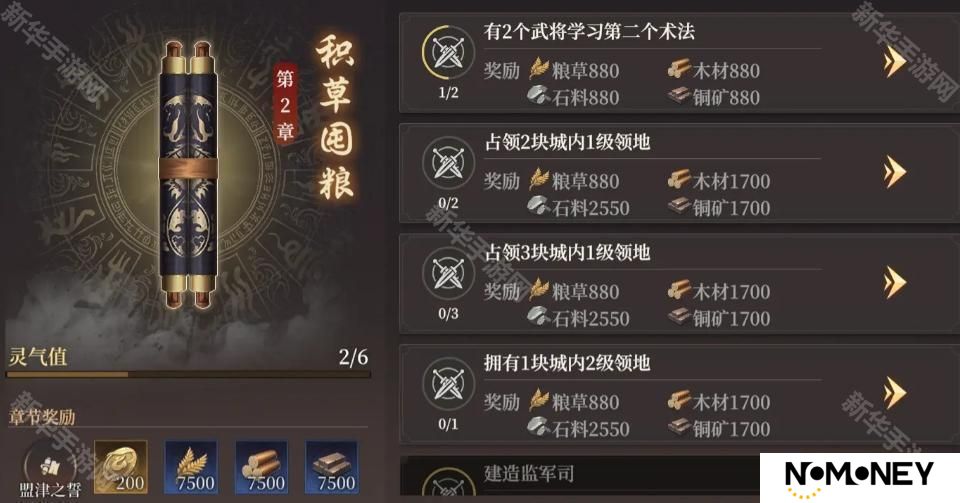Image resolution: width=960 pixels, height=503 pixels.
Task: Go to the 占领3块城内1级领地 quest arrow
Action: coord(895,281)
